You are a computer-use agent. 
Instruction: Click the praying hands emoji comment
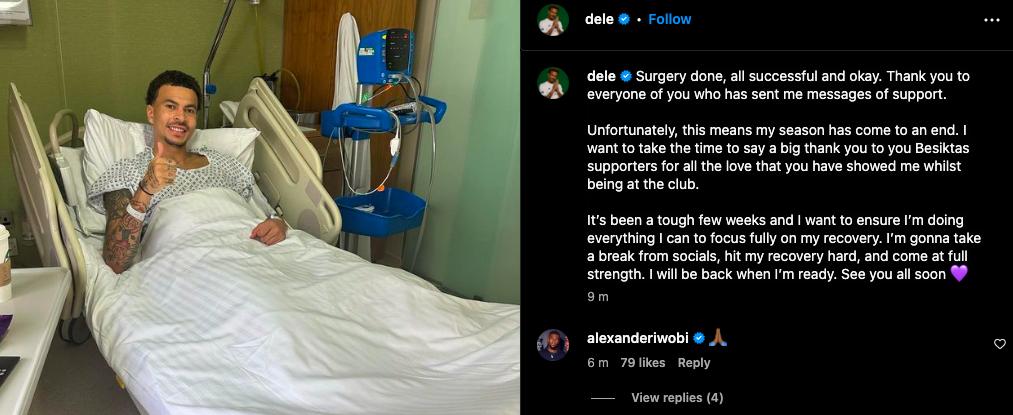(x=718, y=338)
